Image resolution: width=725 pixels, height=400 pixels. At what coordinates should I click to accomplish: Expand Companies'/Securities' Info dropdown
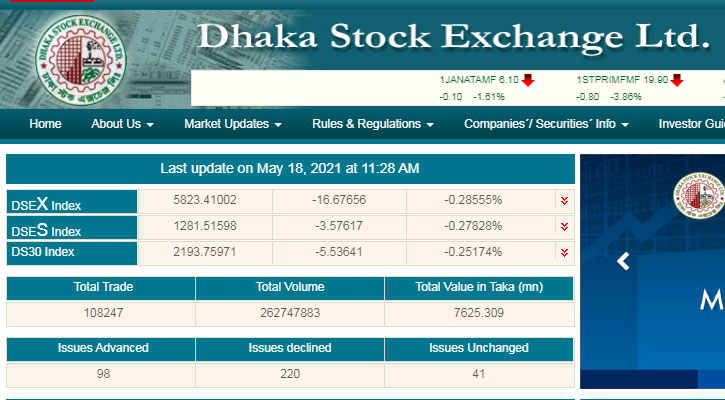(546, 124)
